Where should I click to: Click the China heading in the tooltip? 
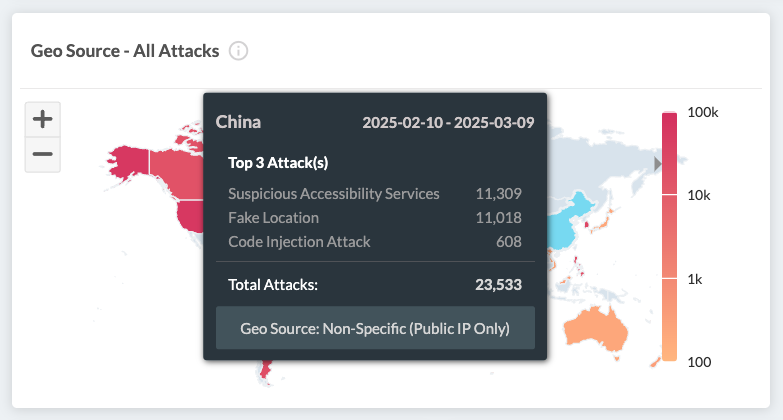tap(239, 122)
